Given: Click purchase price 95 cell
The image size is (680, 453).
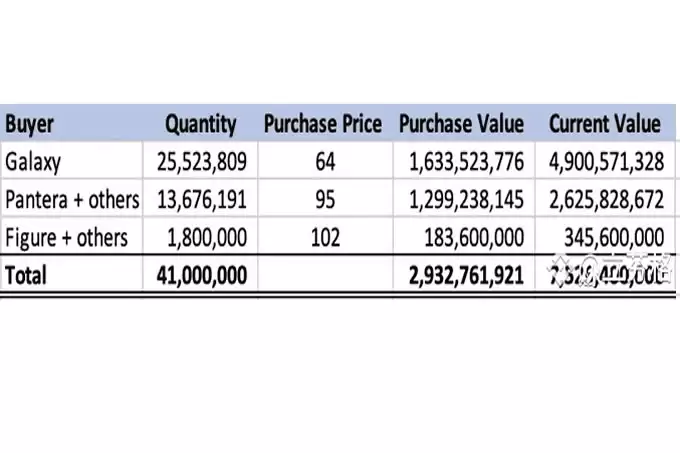Looking at the screenshot, I should (x=325, y=200).
